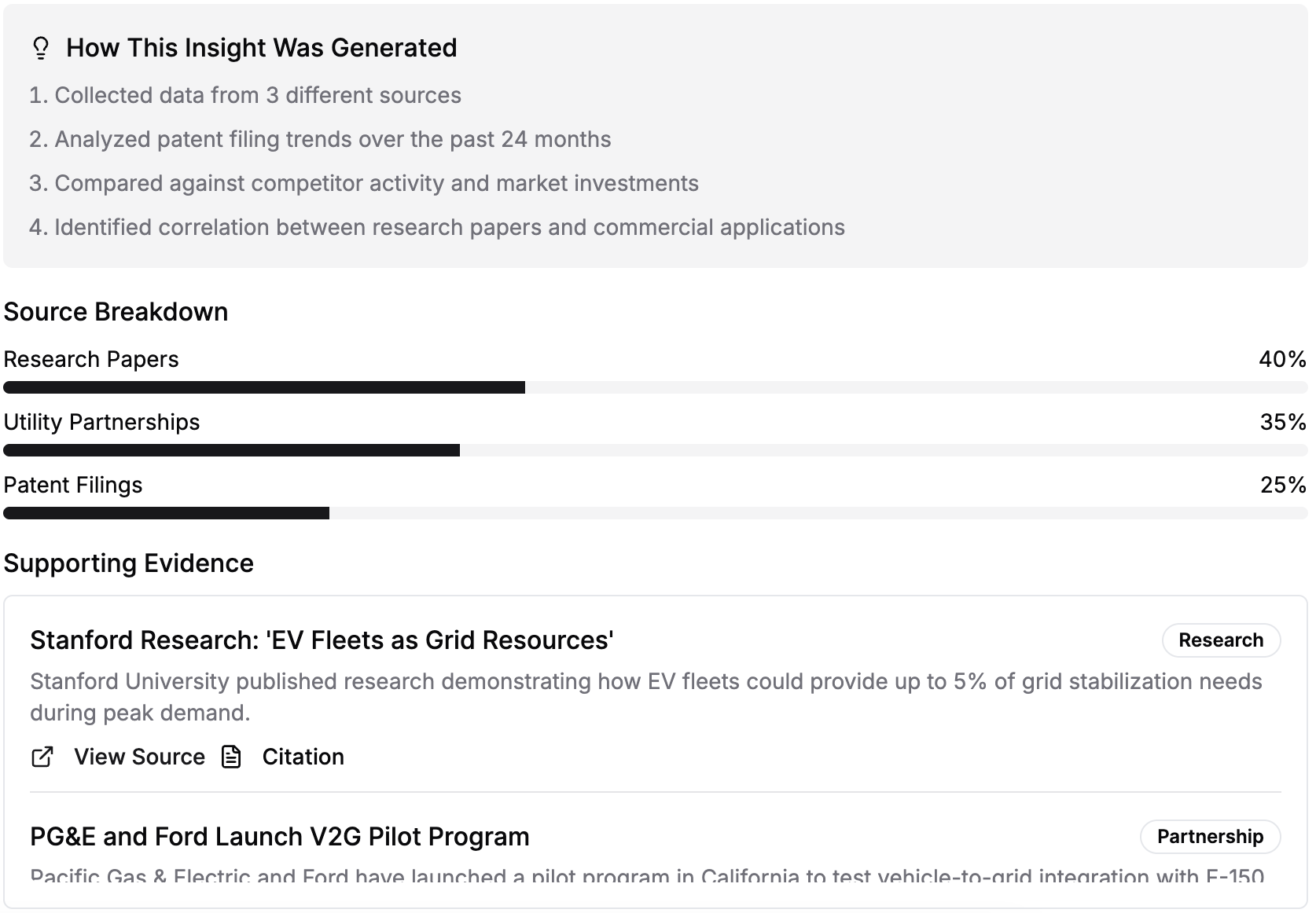The height and width of the screenshot is (913, 1316).
Task: Click the Research badge tag
Action: 1220,640
